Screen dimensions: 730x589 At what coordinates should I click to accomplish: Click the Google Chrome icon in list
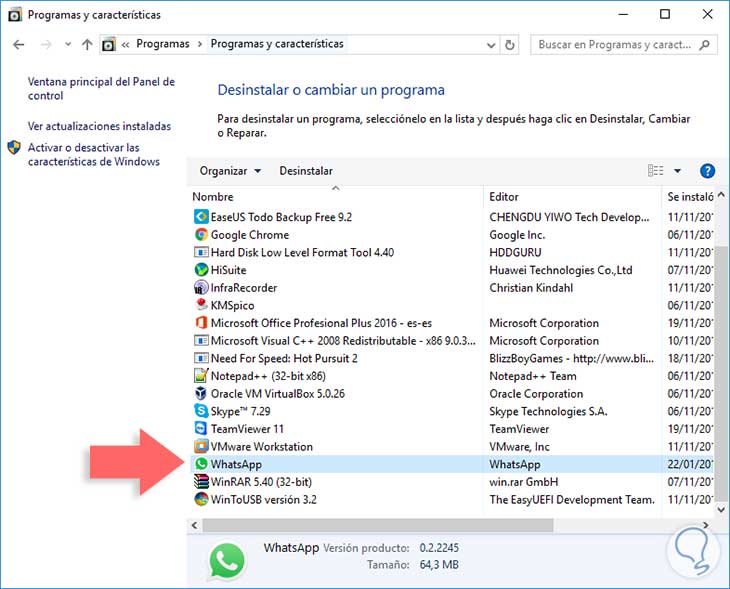tap(201, 235)
